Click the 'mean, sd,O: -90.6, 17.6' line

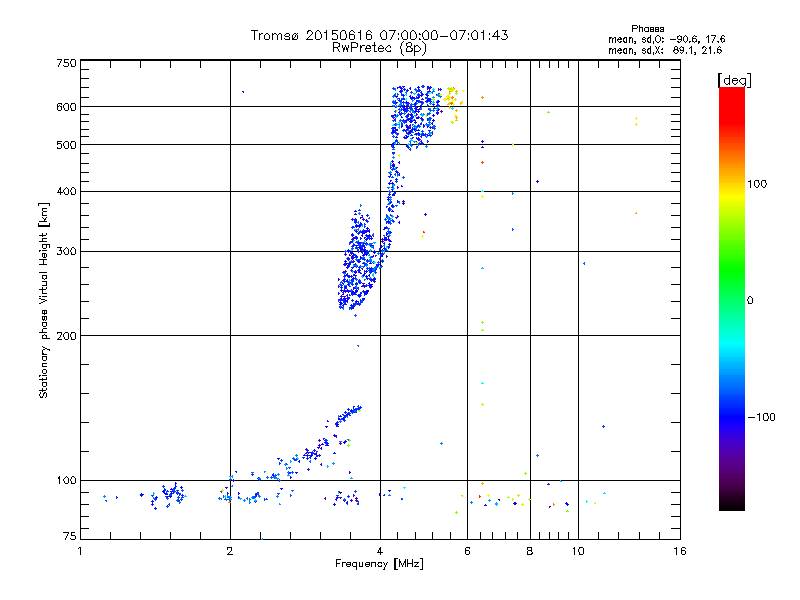[x=666, y=39]
